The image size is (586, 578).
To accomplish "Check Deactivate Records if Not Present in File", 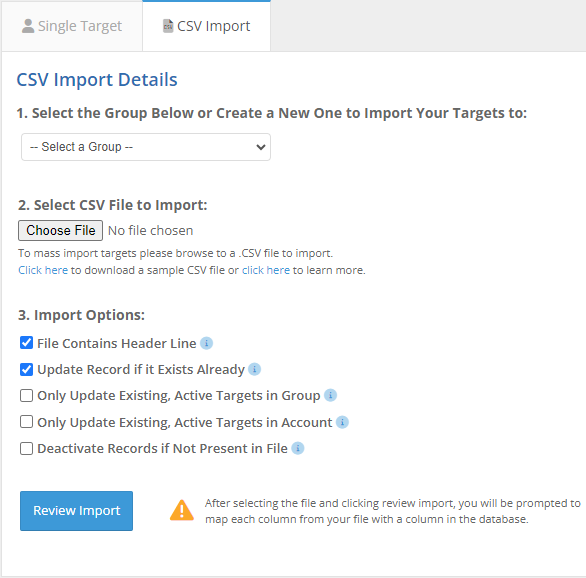I will click(x=26, y=448).
